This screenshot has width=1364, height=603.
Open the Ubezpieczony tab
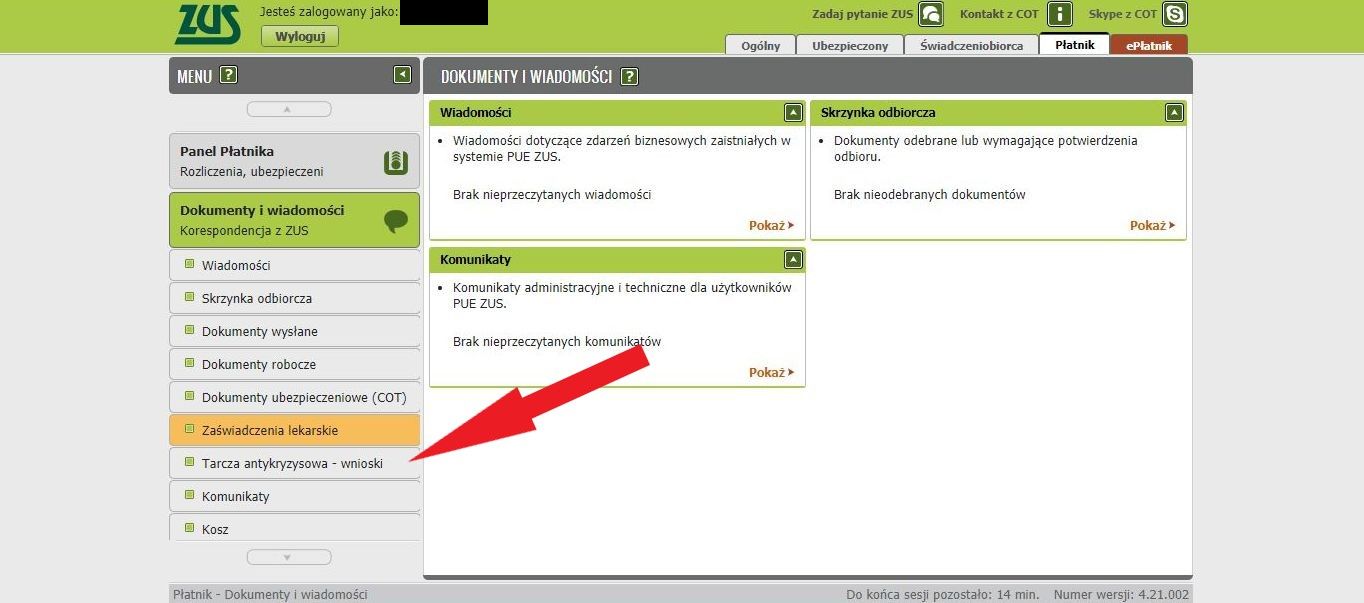(849, 45)
